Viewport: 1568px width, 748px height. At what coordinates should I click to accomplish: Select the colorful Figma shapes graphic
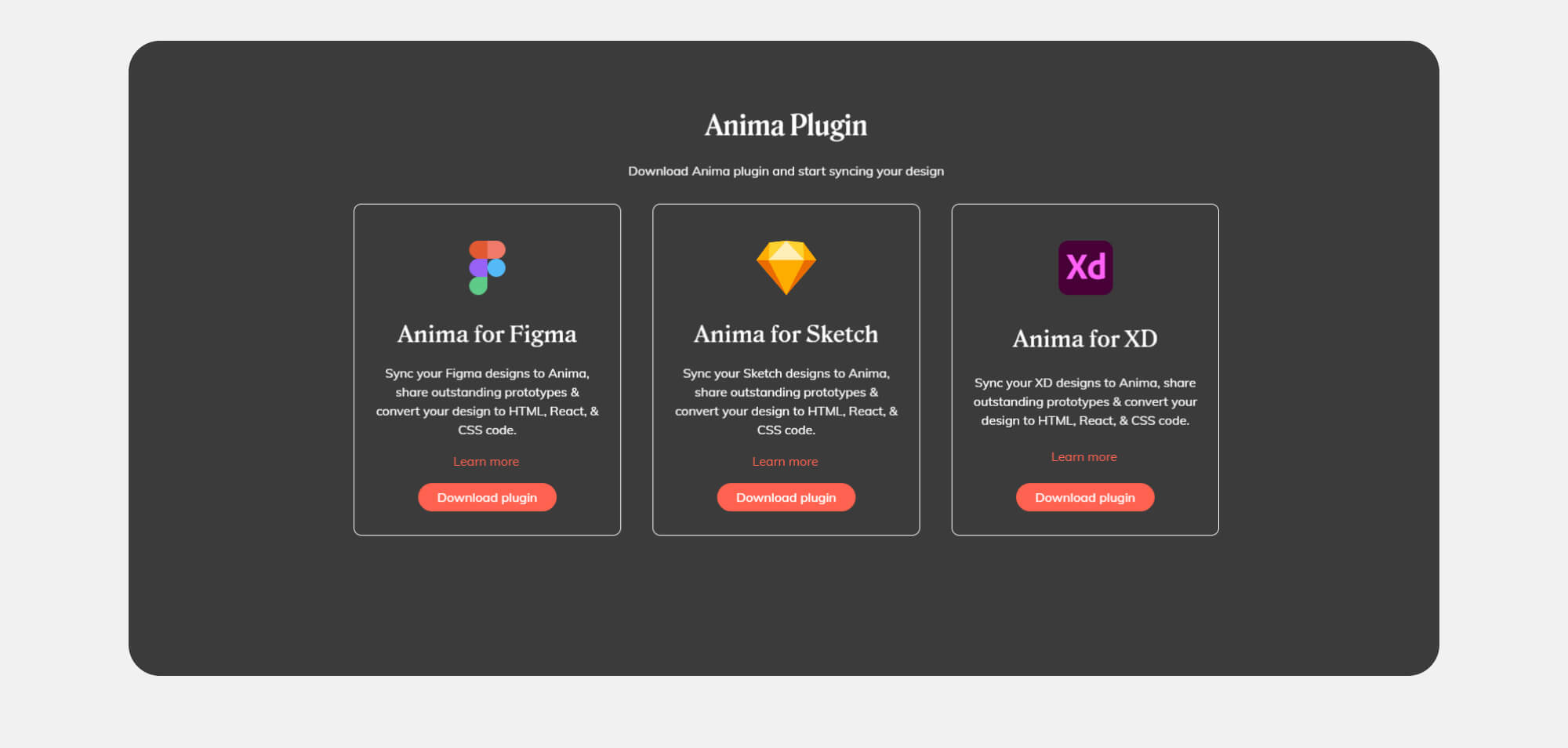[x=487, y=267]
